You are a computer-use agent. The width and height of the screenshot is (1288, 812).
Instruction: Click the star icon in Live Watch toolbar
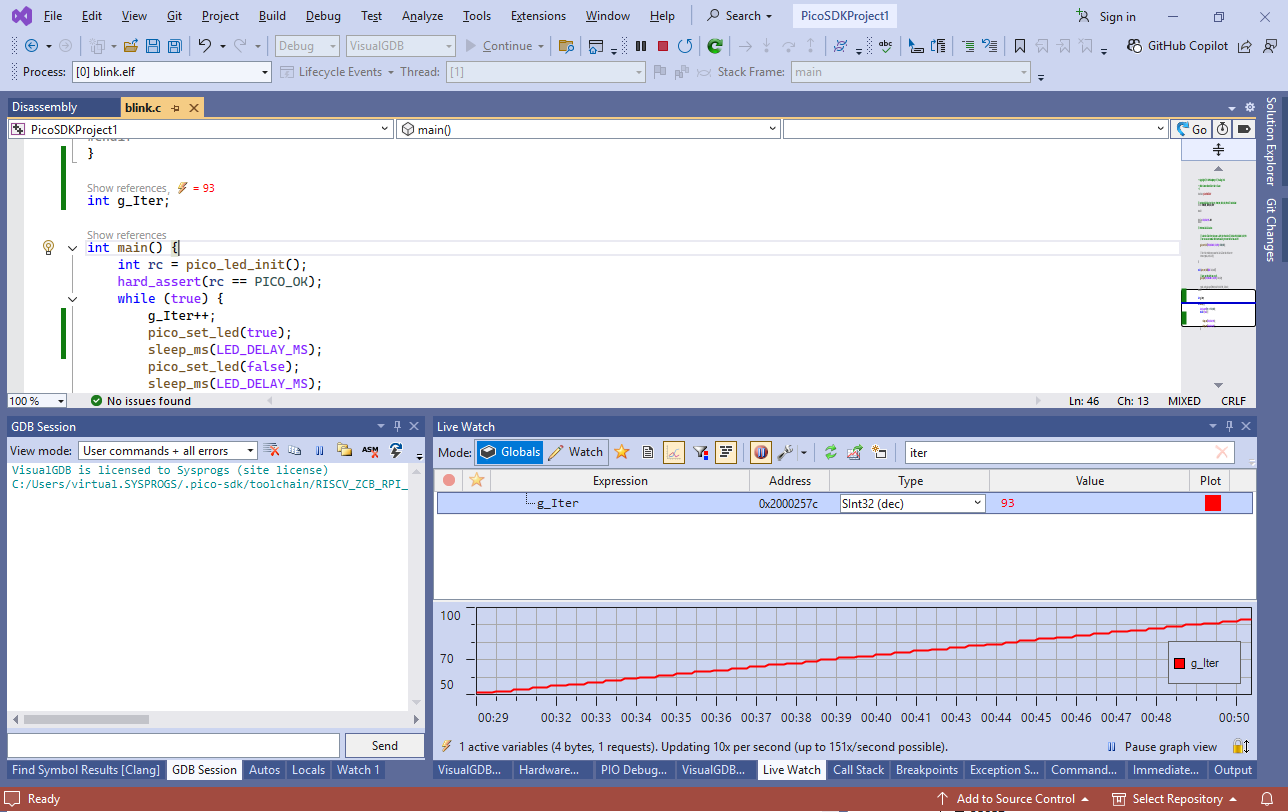(x=622, y=452)
